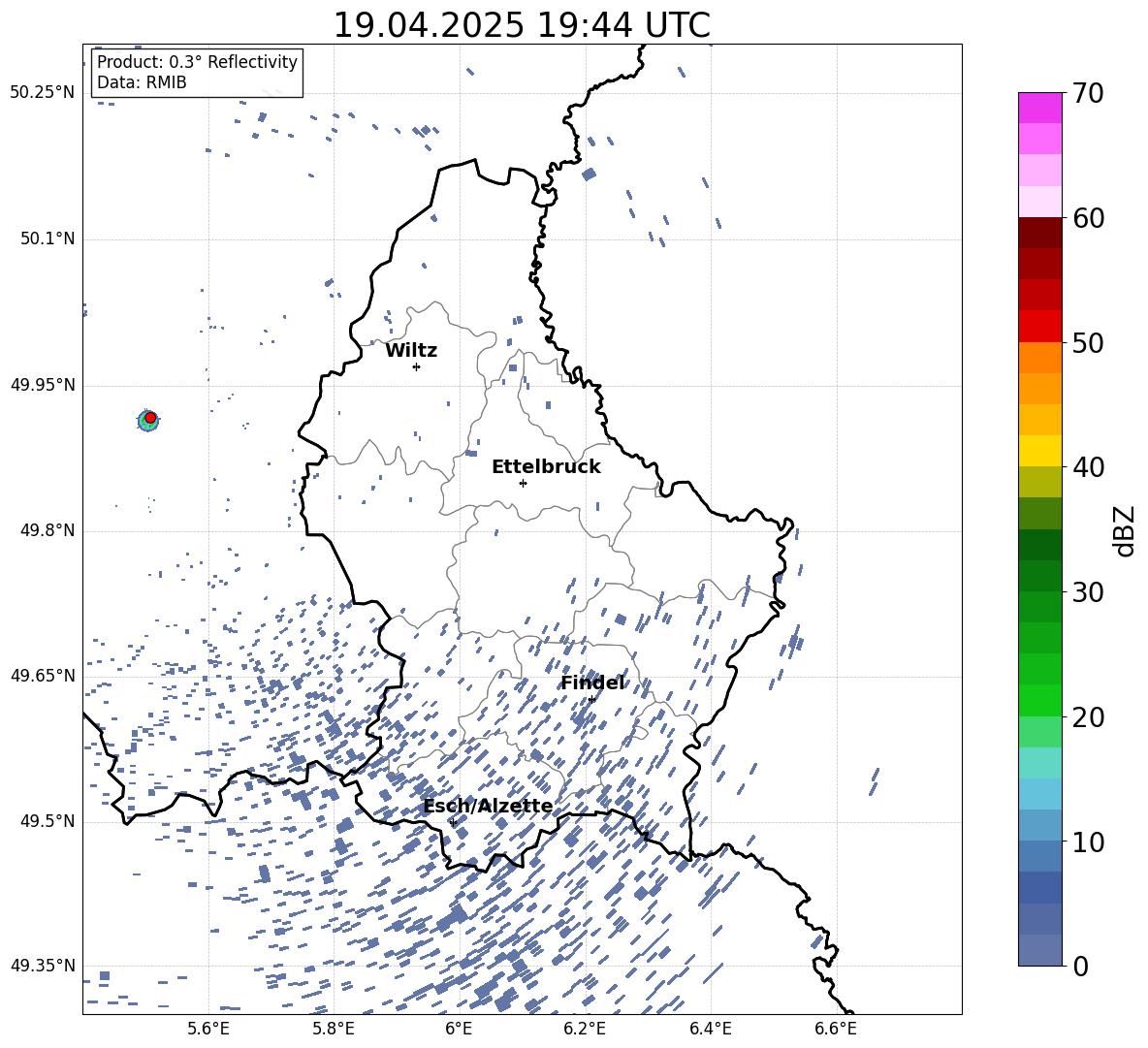Click the 49.65°N latitude label

pos(43,675)
